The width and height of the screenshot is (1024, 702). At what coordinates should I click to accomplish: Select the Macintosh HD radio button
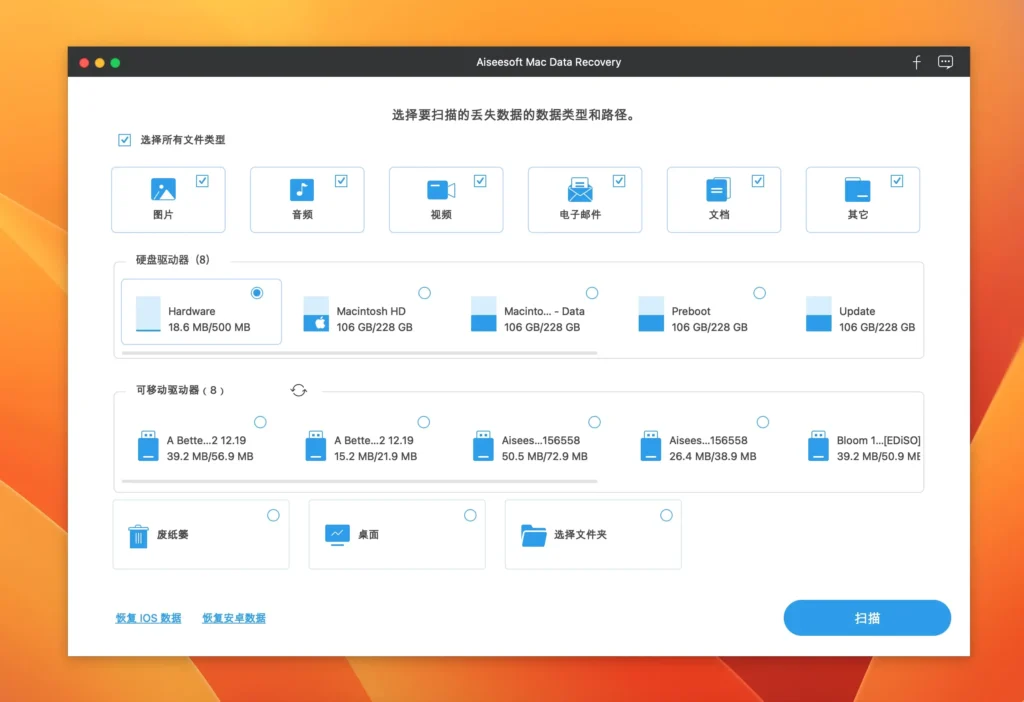pyautogui.click(x=424, y=293)
